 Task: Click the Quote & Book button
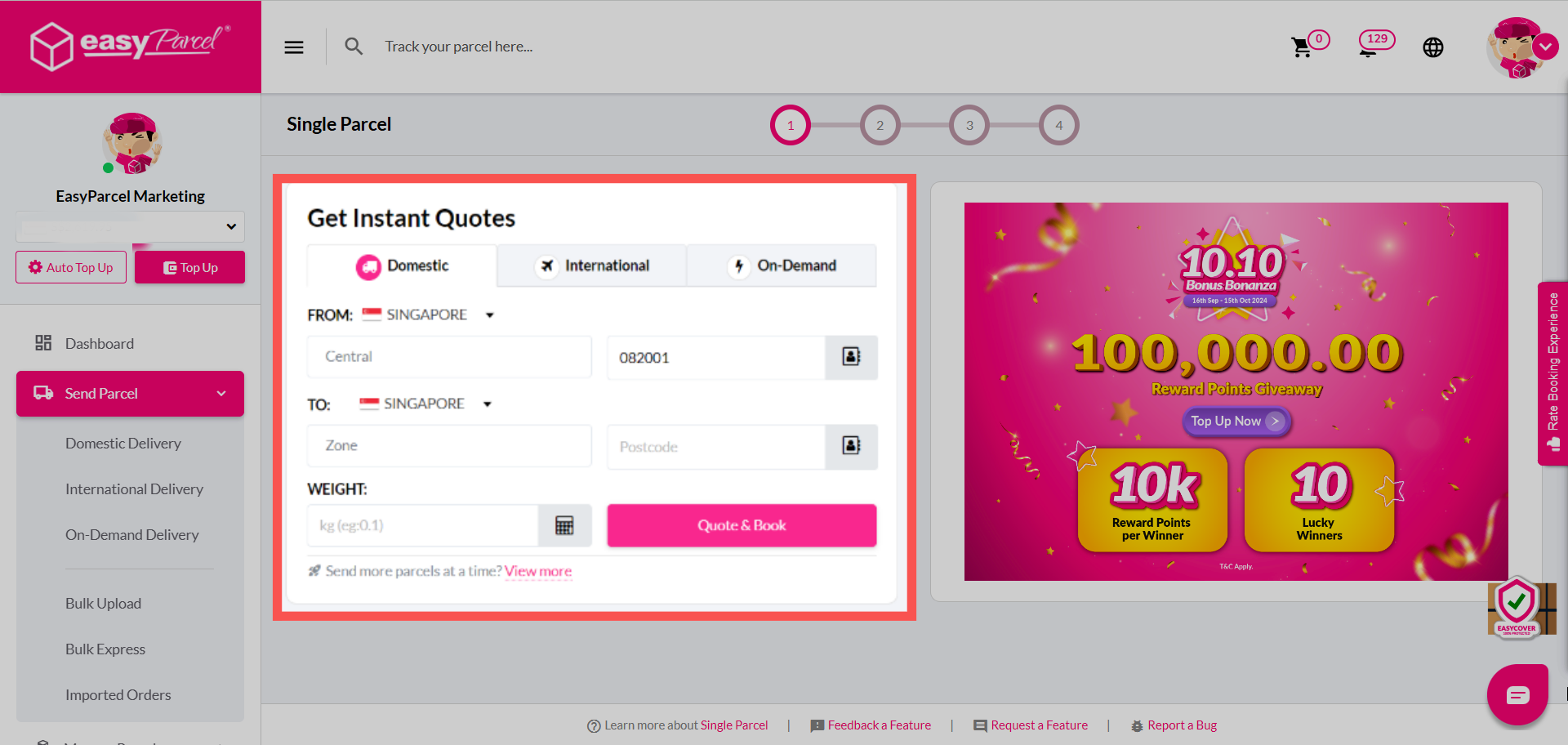(x=742, y=525)
